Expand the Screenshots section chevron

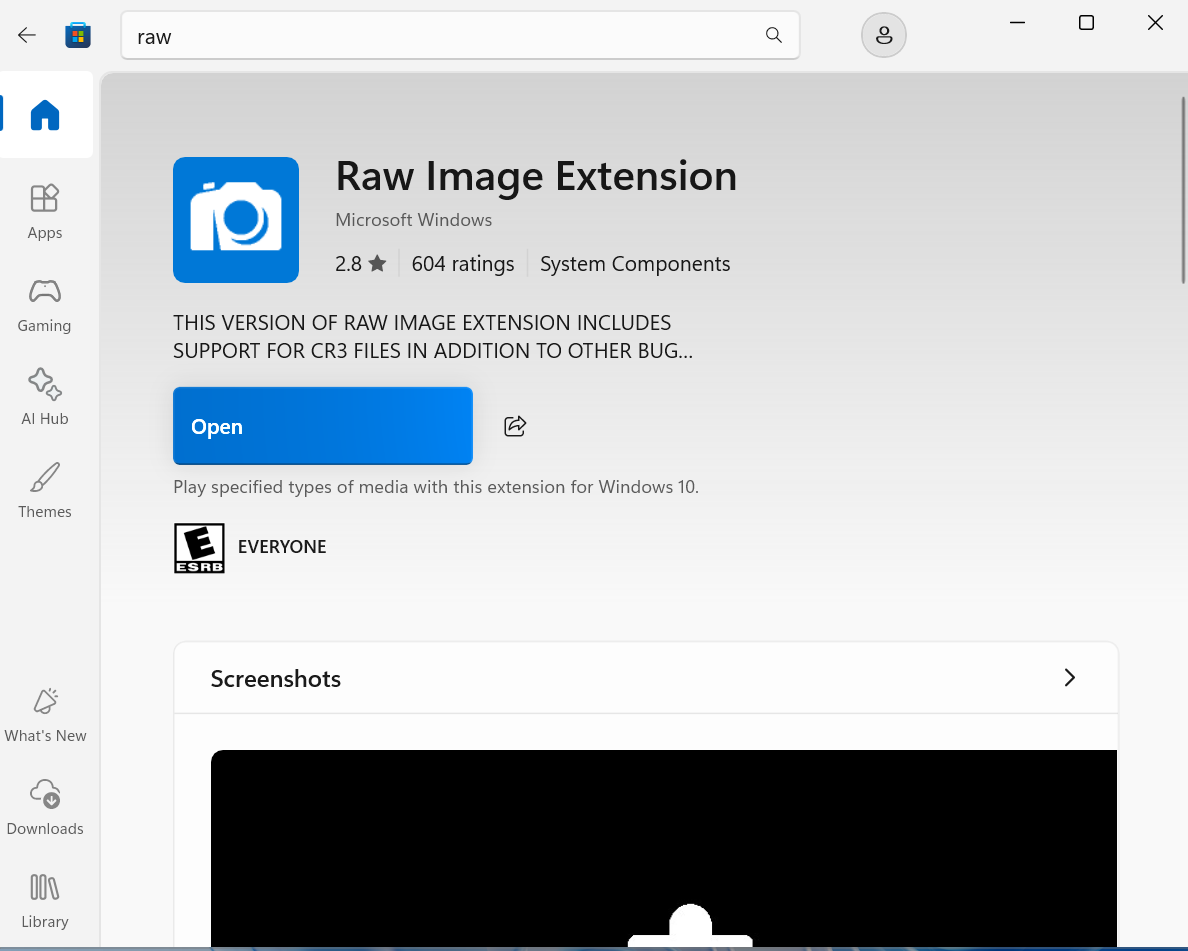click(1069, 677)
